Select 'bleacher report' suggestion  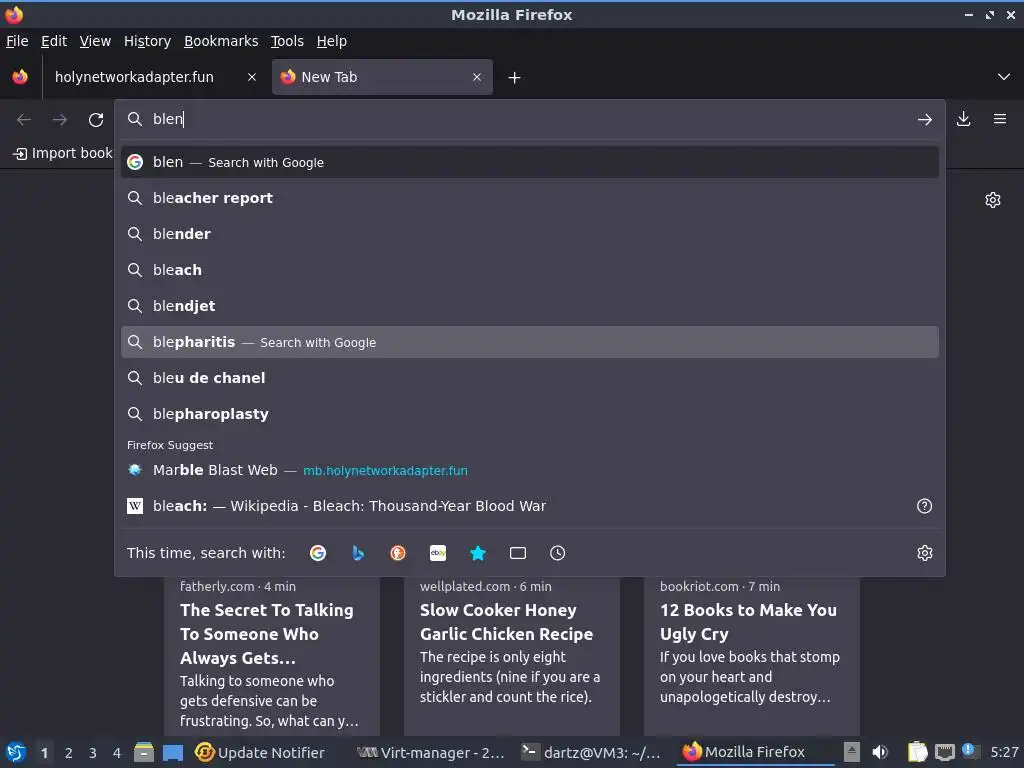click(x=530, y=198)
